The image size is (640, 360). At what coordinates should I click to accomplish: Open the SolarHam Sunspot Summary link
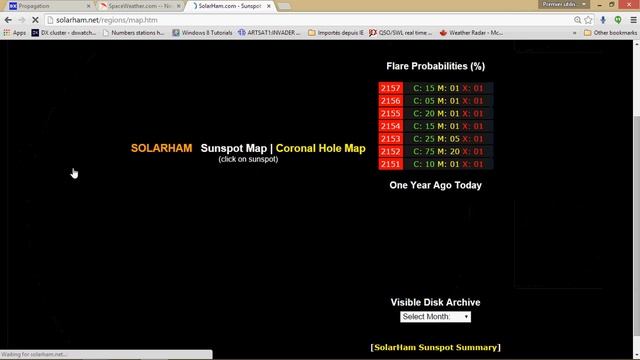pos(436,347)
